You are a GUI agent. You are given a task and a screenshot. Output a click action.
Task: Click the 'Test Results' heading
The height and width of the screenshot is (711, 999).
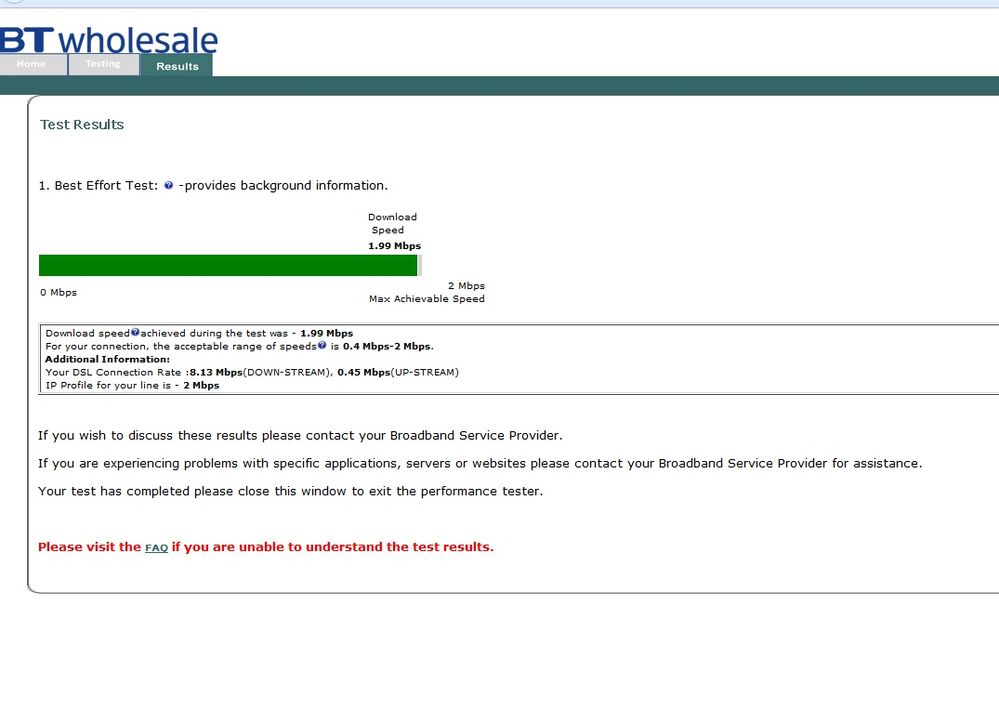pos(82,124)
